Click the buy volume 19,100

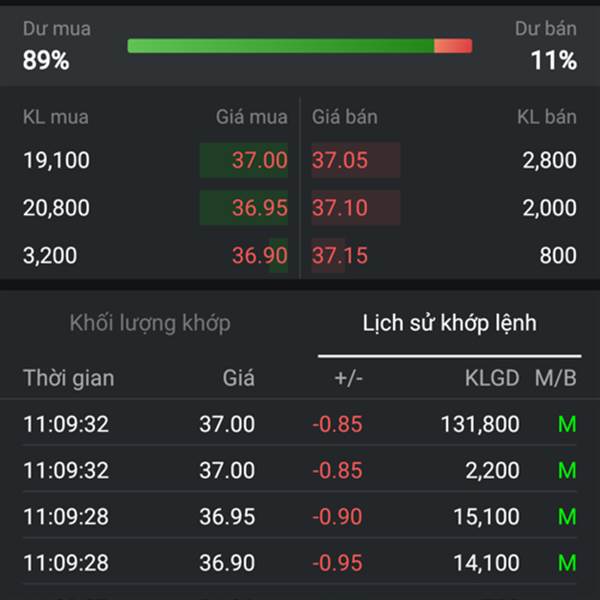point(56,160)
